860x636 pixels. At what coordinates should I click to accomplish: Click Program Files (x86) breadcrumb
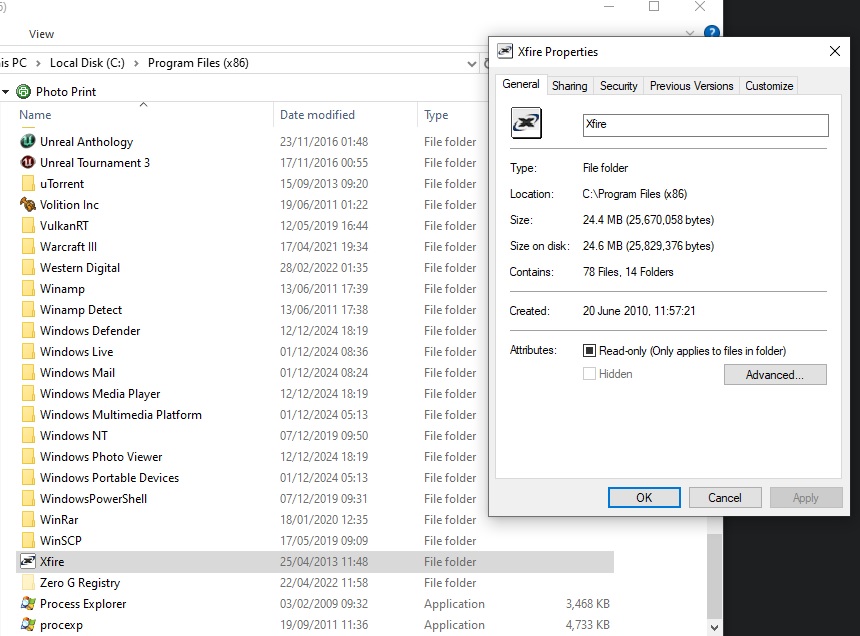tap(198, 63)
